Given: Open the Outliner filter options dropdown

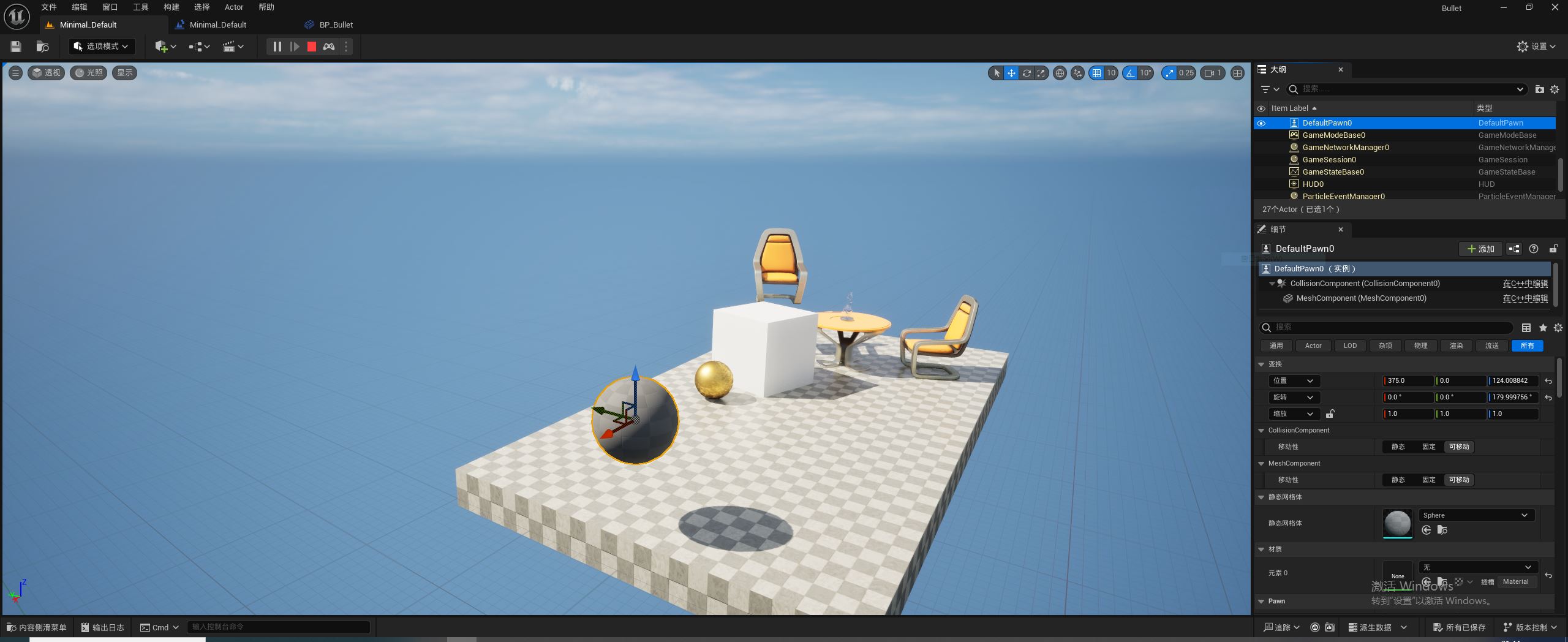Looking at the screenshot, I should 1270,89.
